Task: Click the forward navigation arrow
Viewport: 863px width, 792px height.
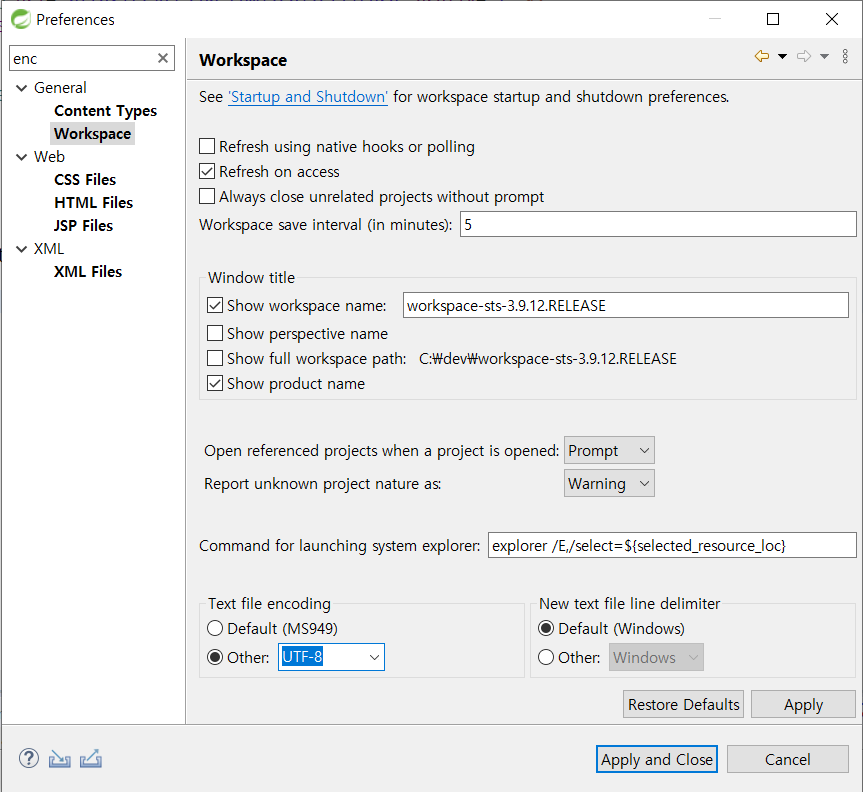Action: [x=804, y=56]
